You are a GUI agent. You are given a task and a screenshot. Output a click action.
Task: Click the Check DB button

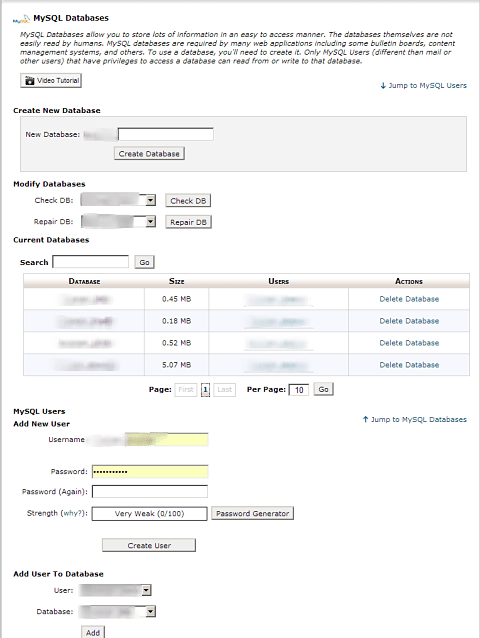[188, 201]
